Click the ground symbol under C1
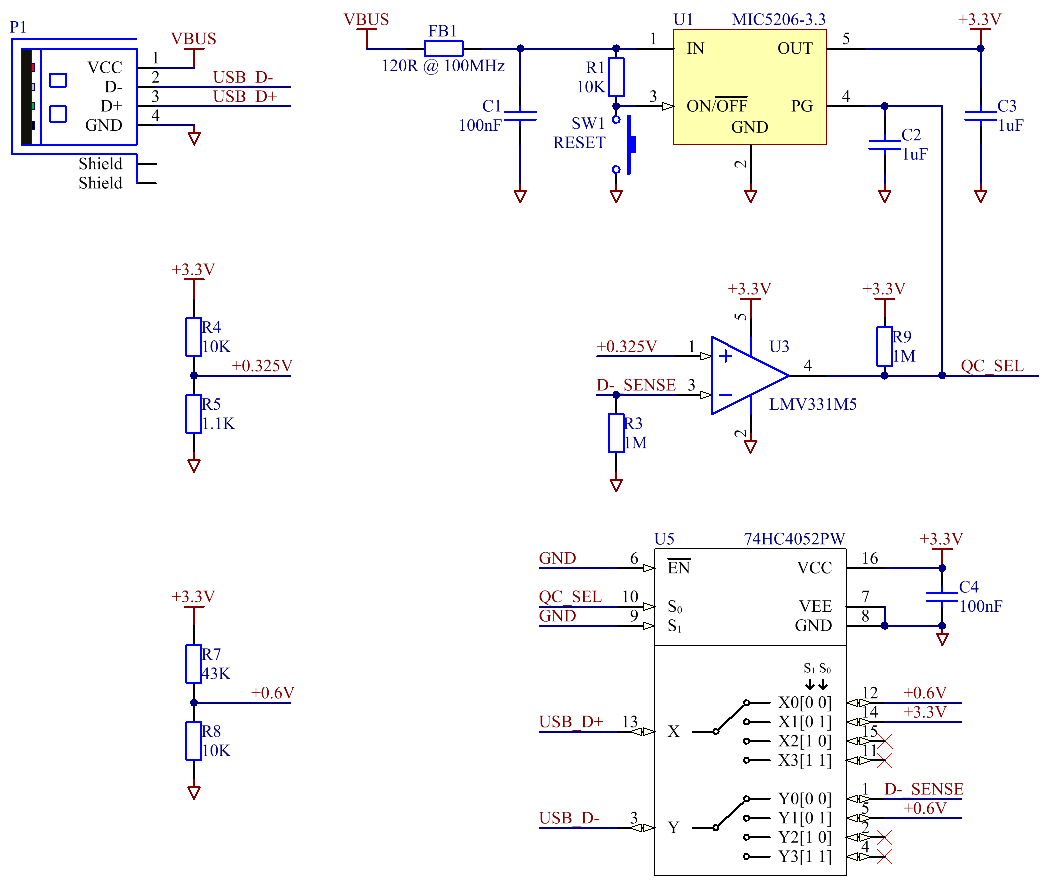Viewport: 1050px width, 884px height. click(520, 196)
